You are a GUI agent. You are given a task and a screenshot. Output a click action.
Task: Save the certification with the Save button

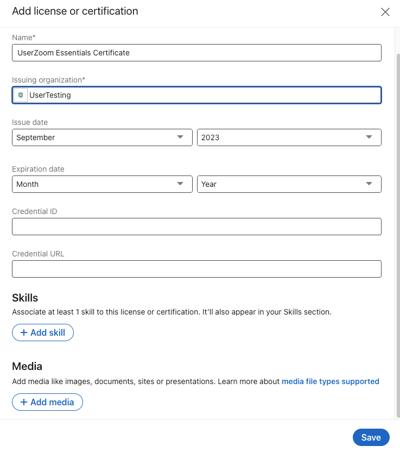point(371,437)
